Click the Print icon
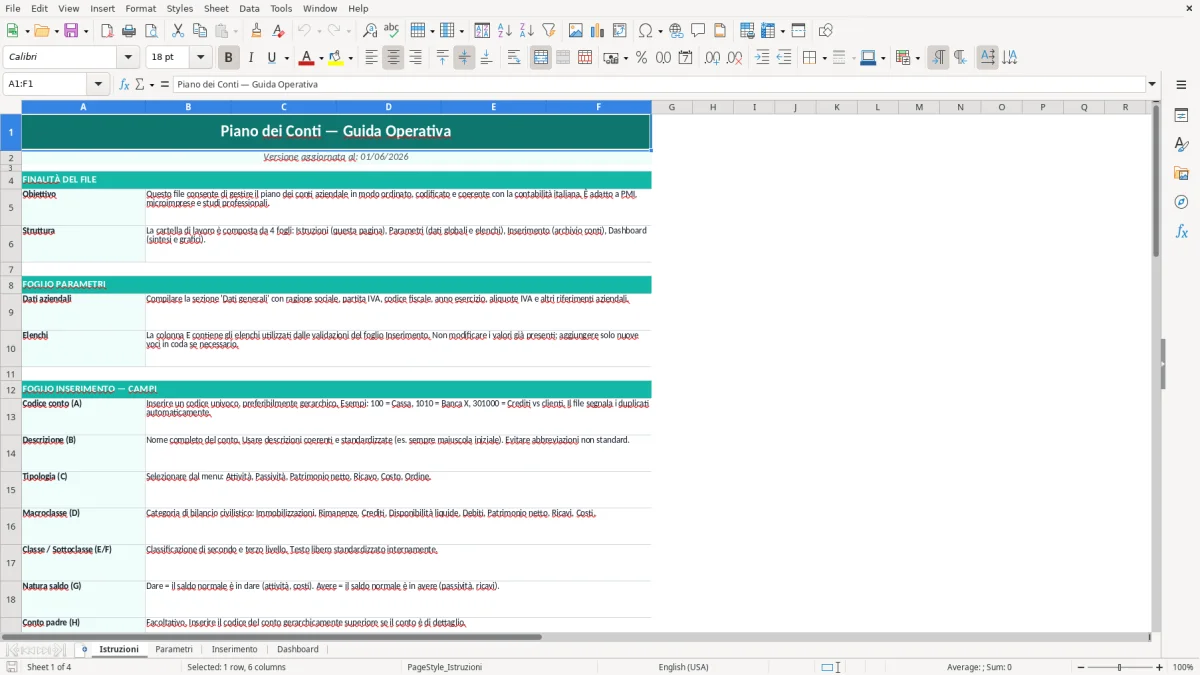This screenshot has height=675, width=1200. click(129, 31)
